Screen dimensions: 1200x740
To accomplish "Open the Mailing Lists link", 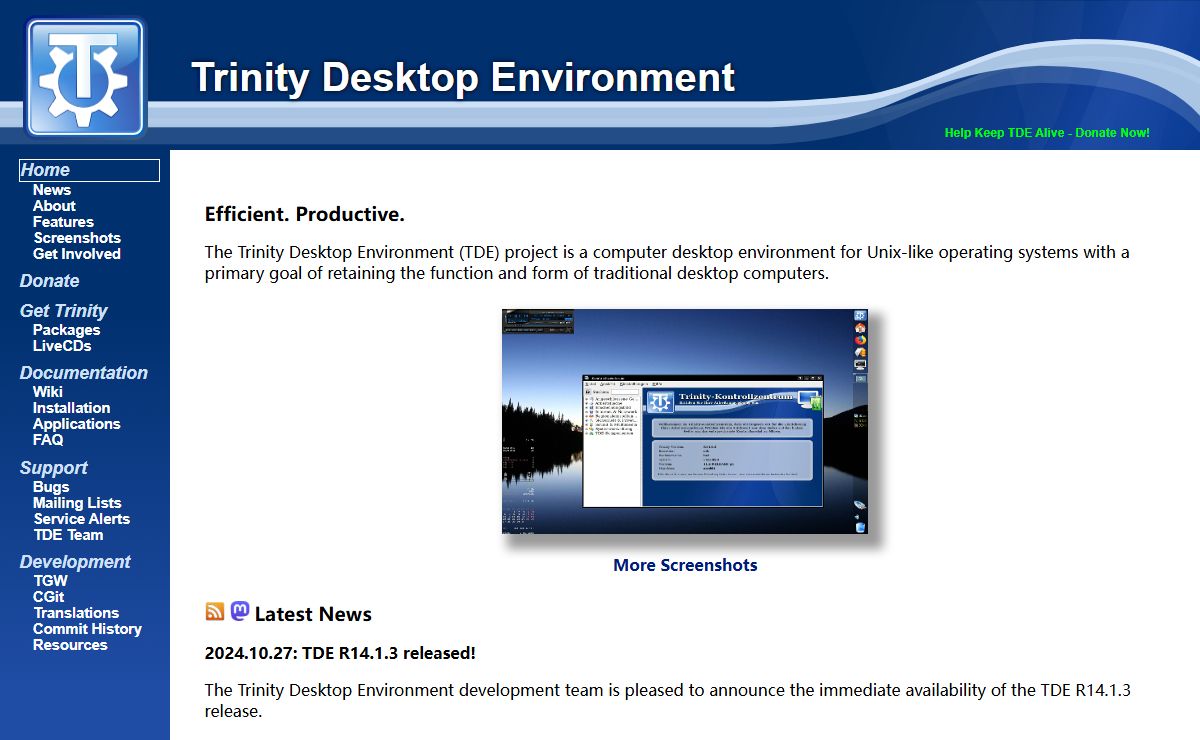I will click(x=77, y=503).
